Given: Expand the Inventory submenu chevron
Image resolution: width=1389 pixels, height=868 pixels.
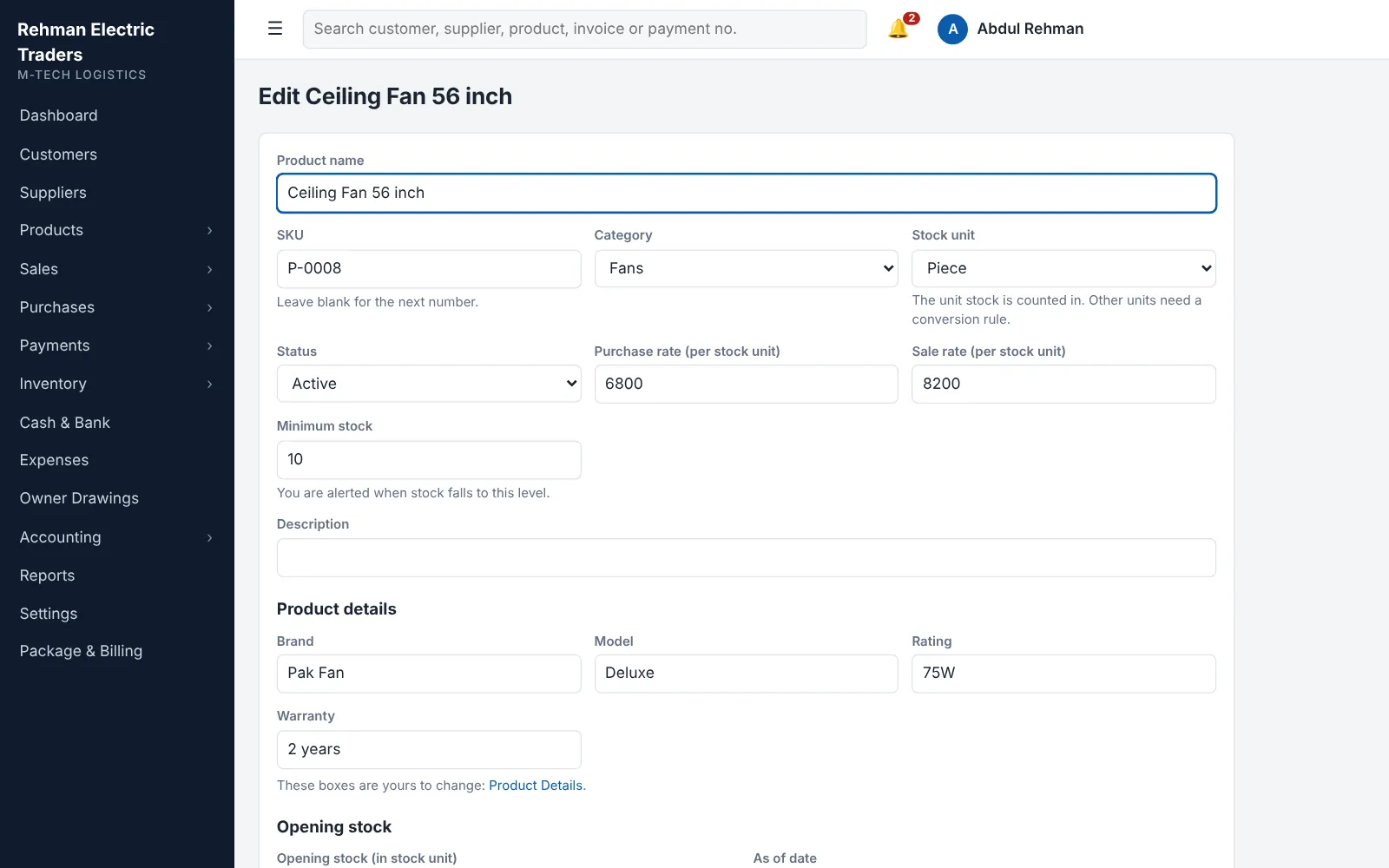Looking at the screenshot, I should pos(209,384).
